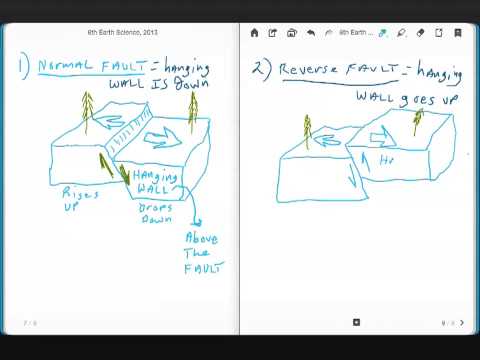Go to next page chevron
The width and height of the screenshot is (480, 360).
tap(462, 323)
